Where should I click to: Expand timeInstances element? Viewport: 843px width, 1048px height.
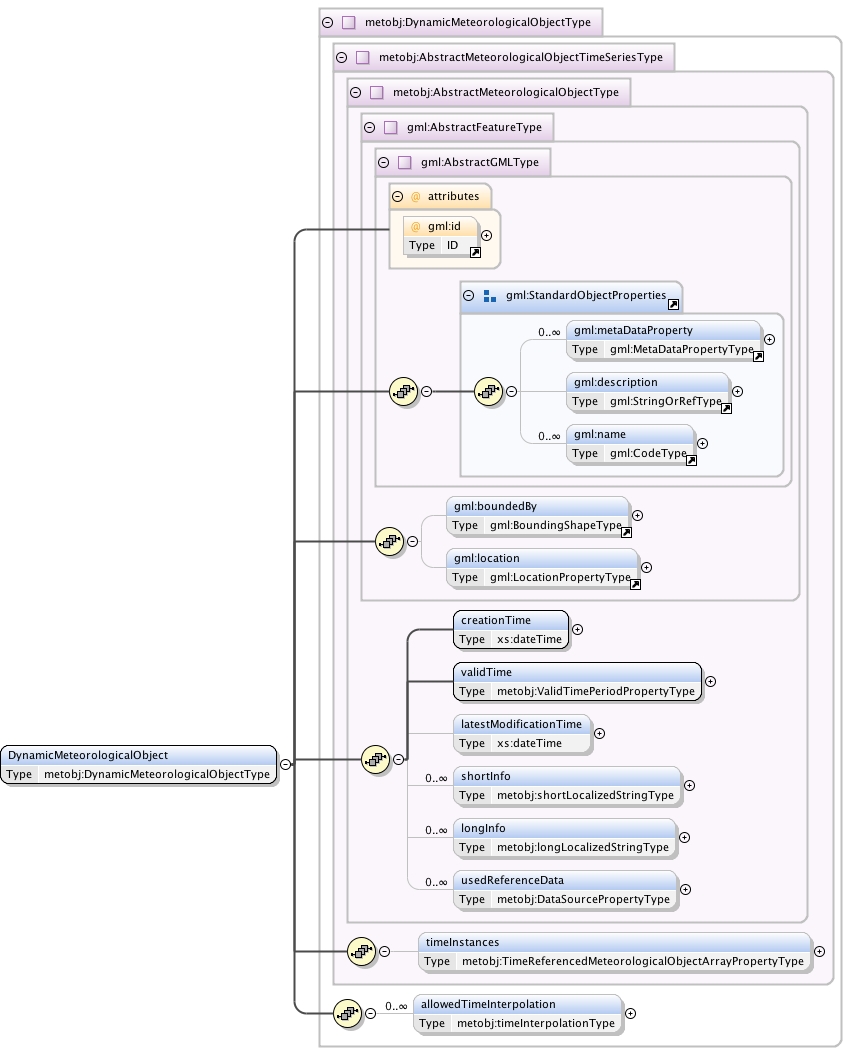(820, 951)
